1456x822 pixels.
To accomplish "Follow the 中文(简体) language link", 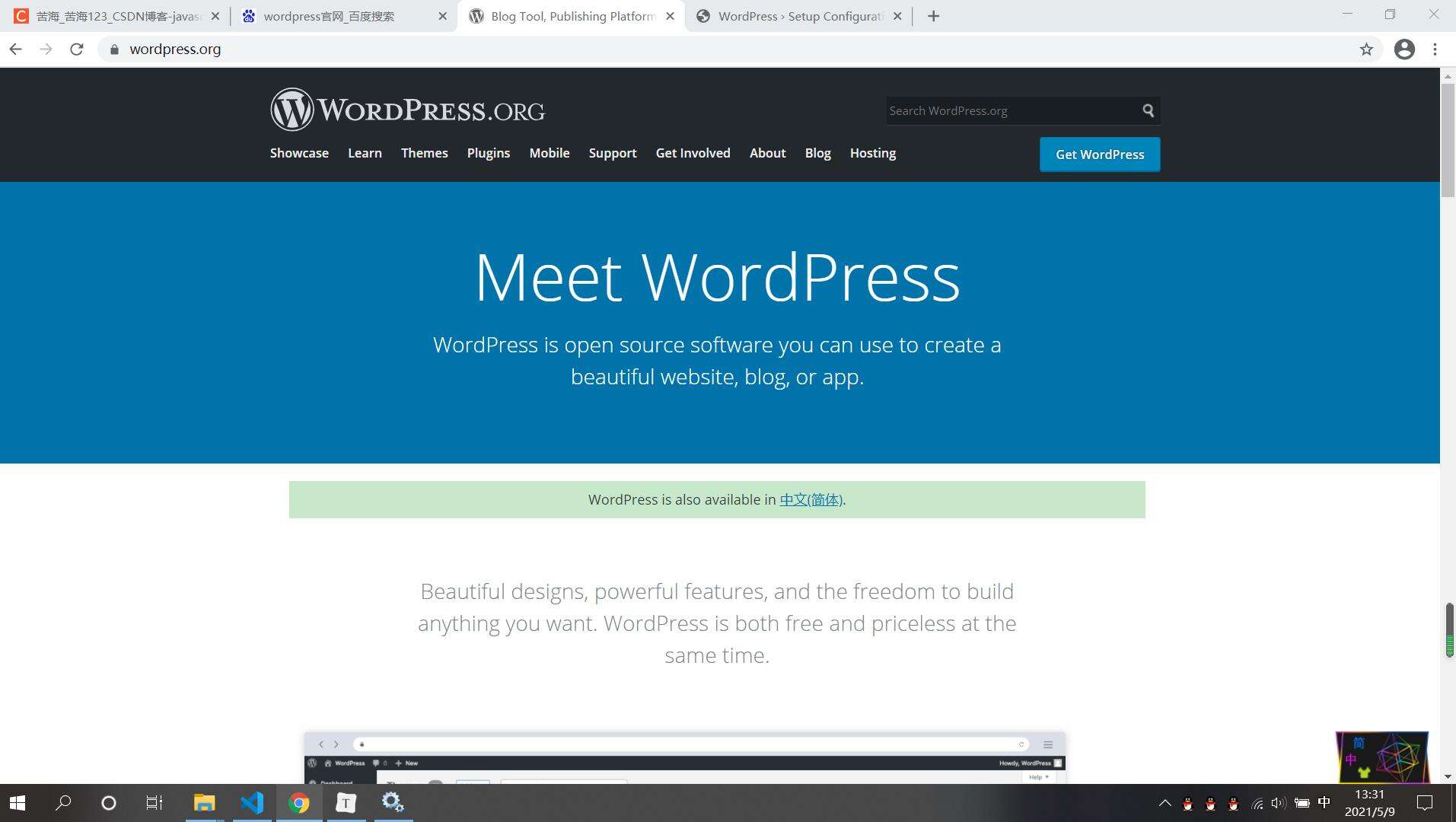I will [x=811, y=500].
